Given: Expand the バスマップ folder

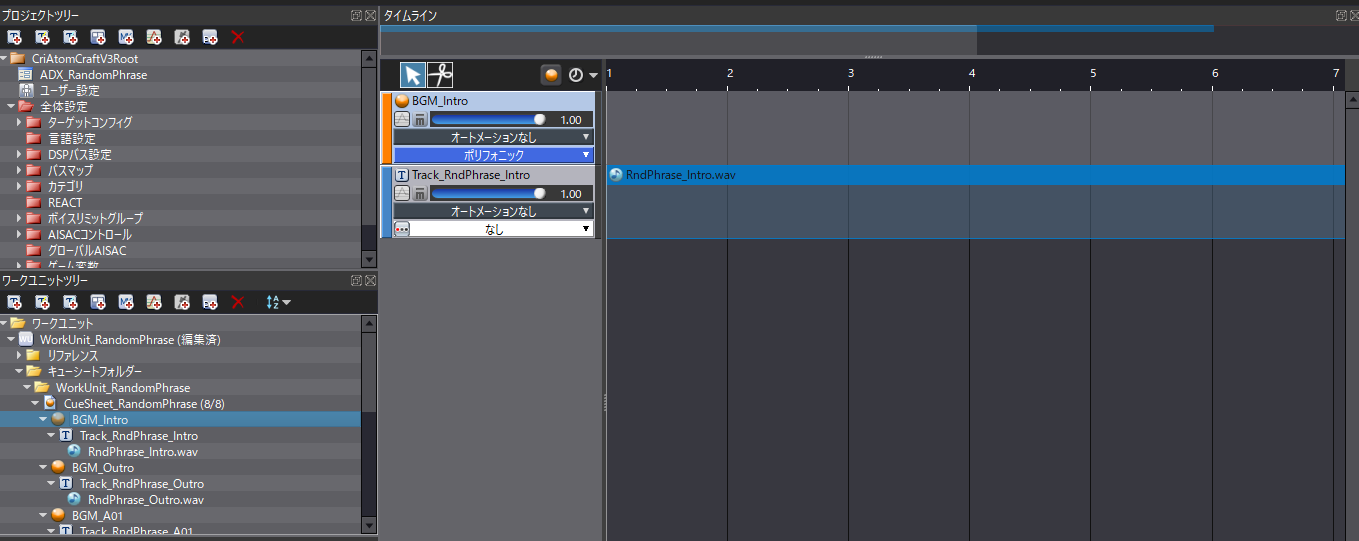Looking at the screenshot, I should click(19, 170).
